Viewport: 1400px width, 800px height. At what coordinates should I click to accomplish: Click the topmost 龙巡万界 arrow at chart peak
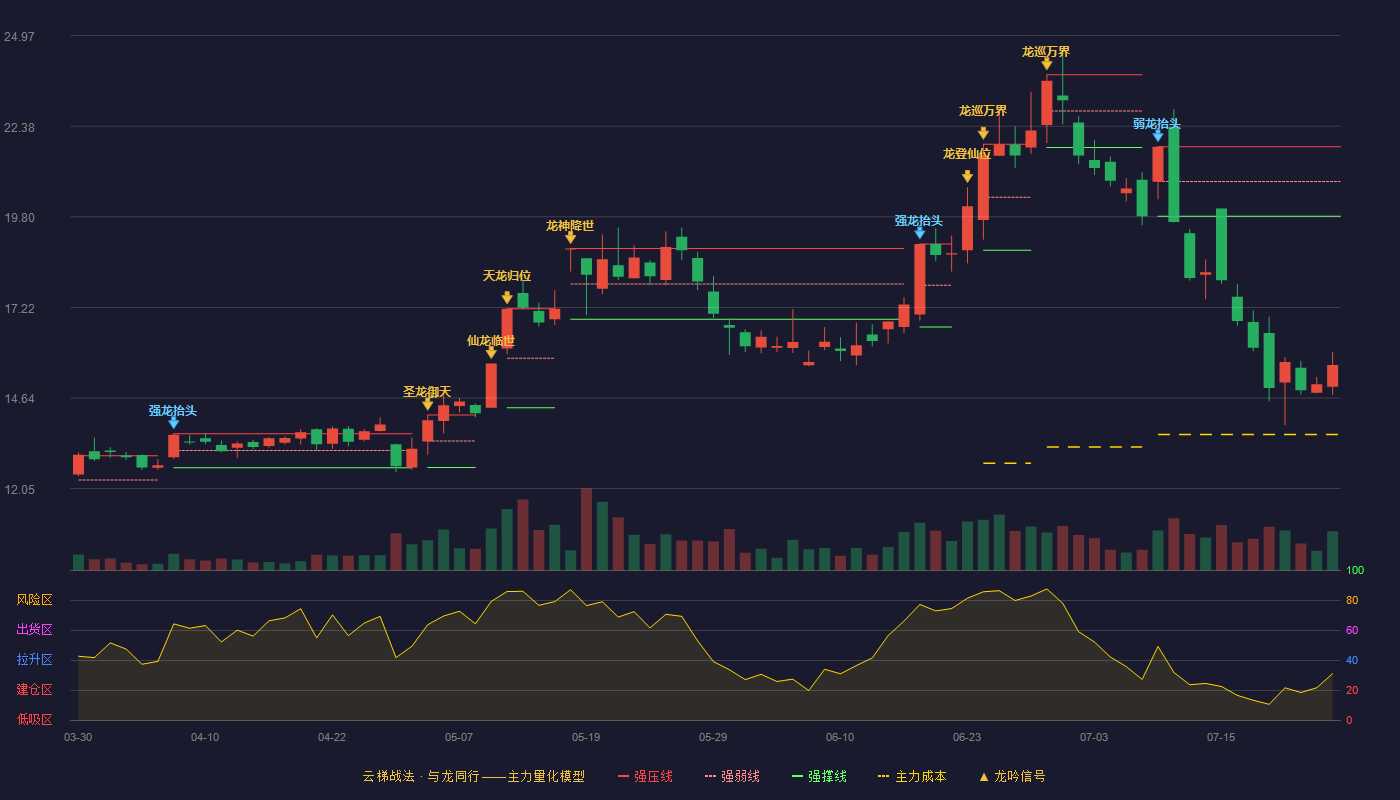coord(1046,64)
